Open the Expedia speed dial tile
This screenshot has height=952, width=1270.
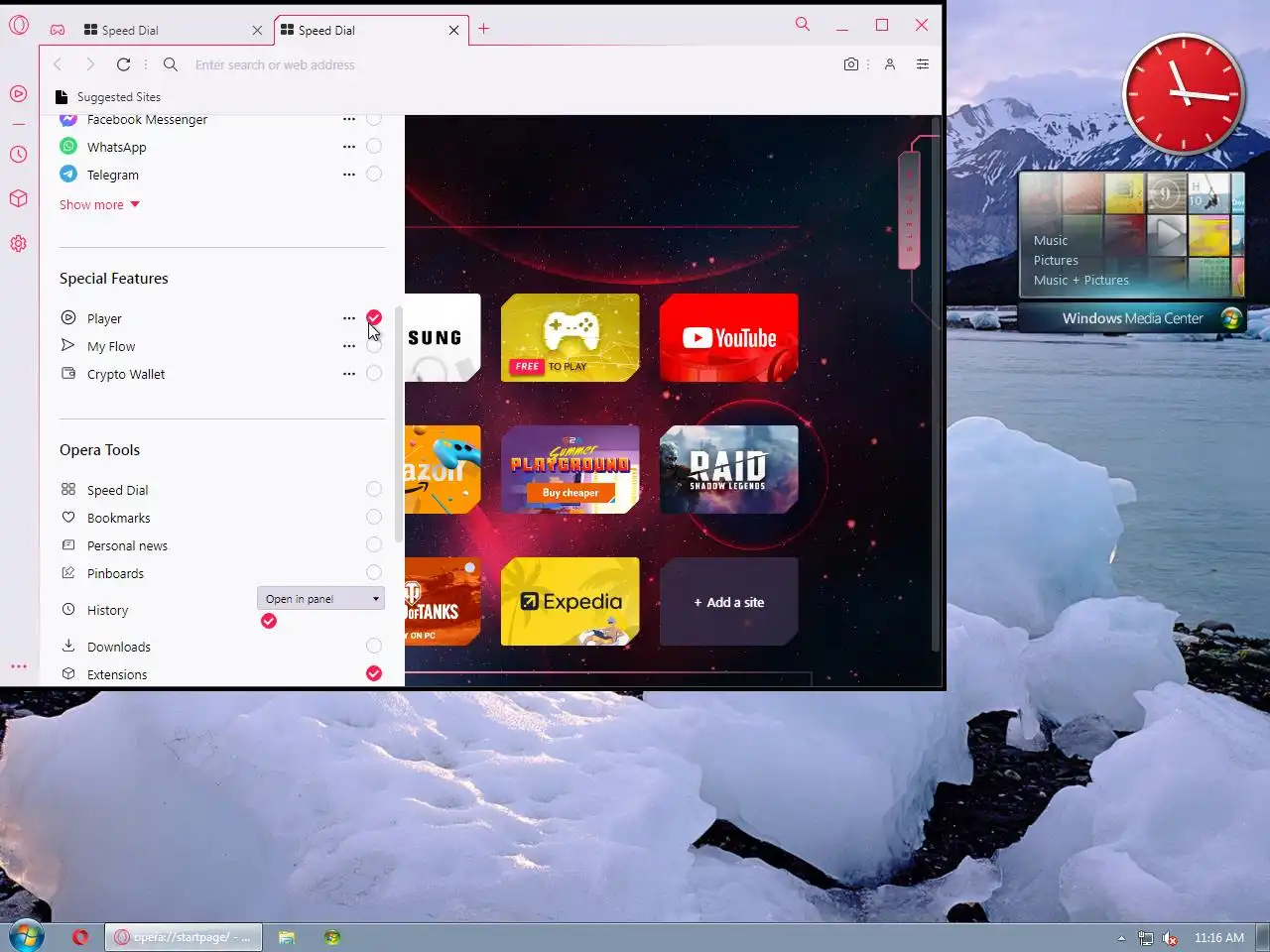[571, 601]
